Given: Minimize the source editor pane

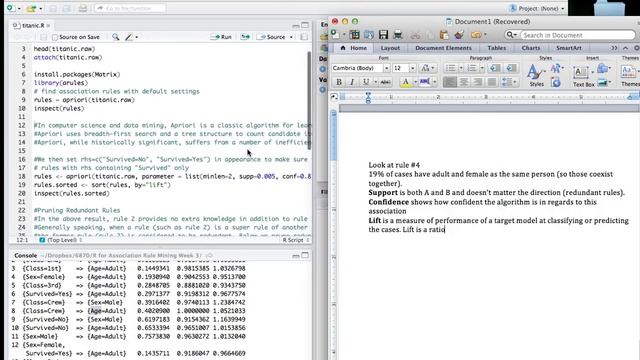Looking at the screenshot, I should point(296,26).
